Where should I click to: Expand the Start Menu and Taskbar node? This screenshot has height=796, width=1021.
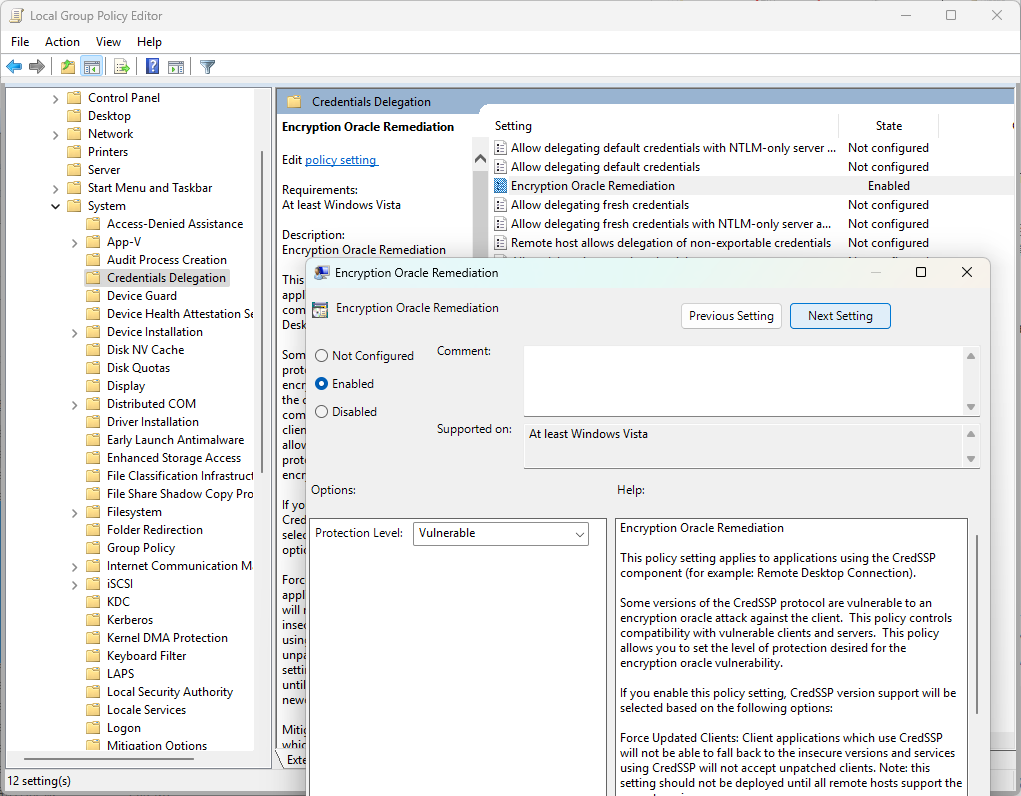(x=55, y=189)
